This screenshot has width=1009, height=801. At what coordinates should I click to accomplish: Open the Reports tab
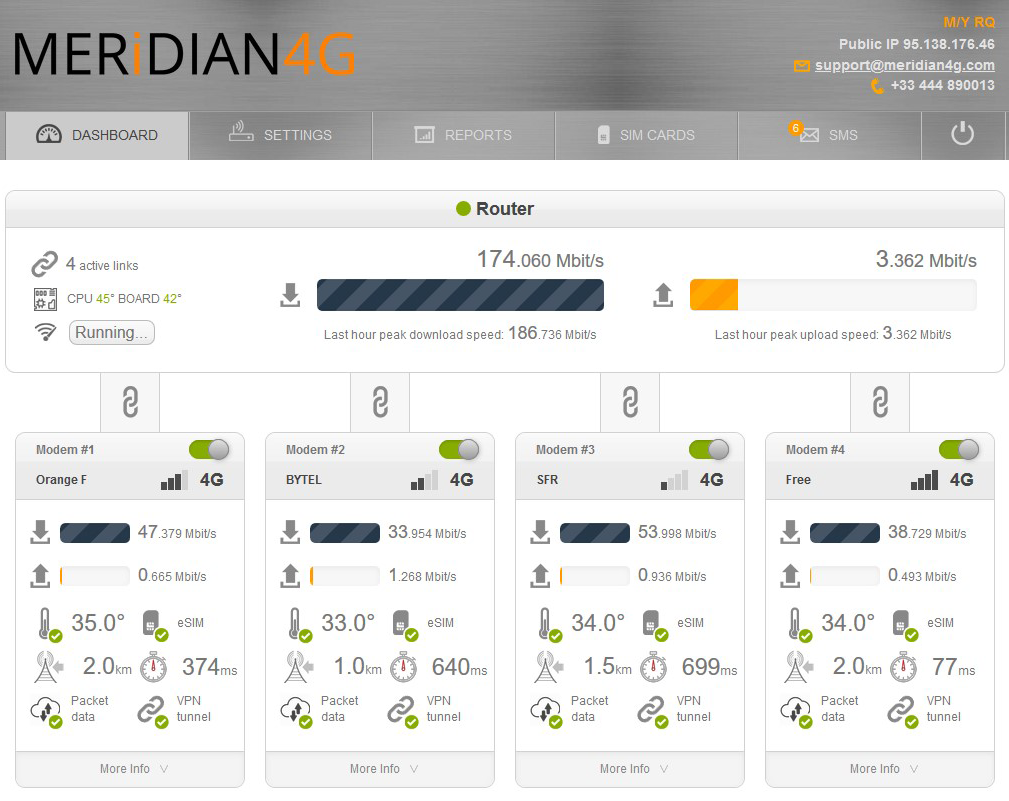(463, 135)
